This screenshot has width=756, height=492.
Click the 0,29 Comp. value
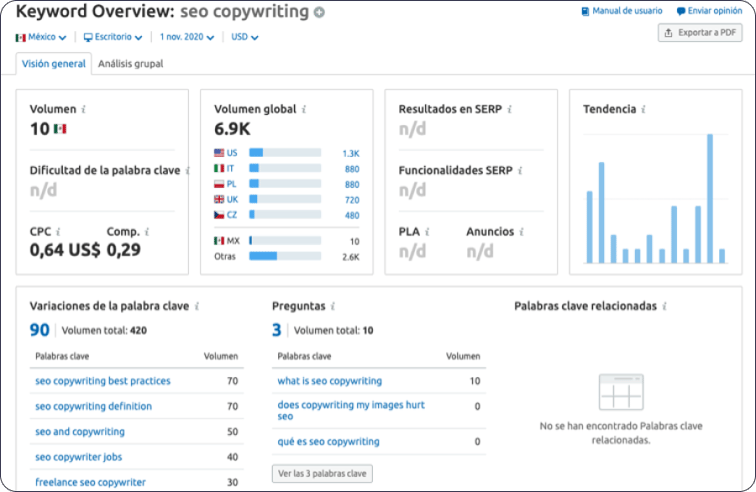(123, 250)
